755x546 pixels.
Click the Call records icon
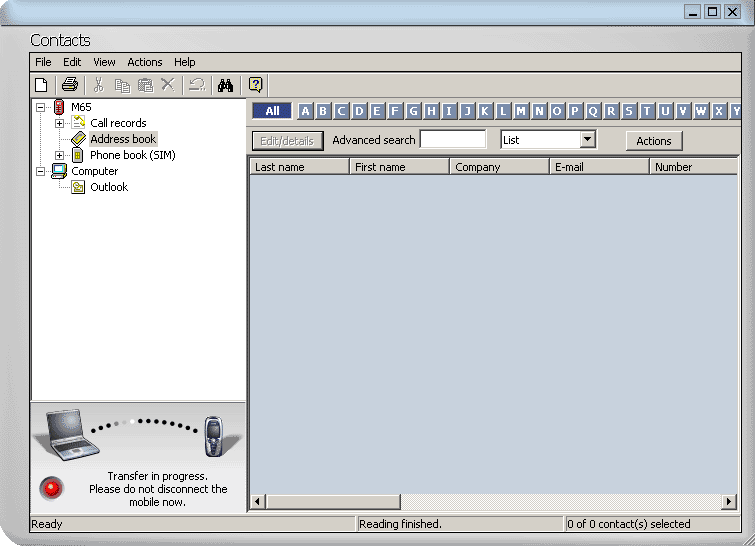pyautogui.click(x=79, y=123)
